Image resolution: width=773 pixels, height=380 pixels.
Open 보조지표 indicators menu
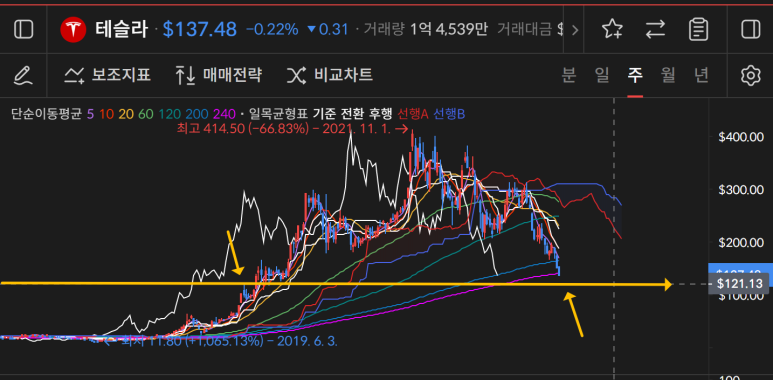pyautogui.click(x=107, y=75)
